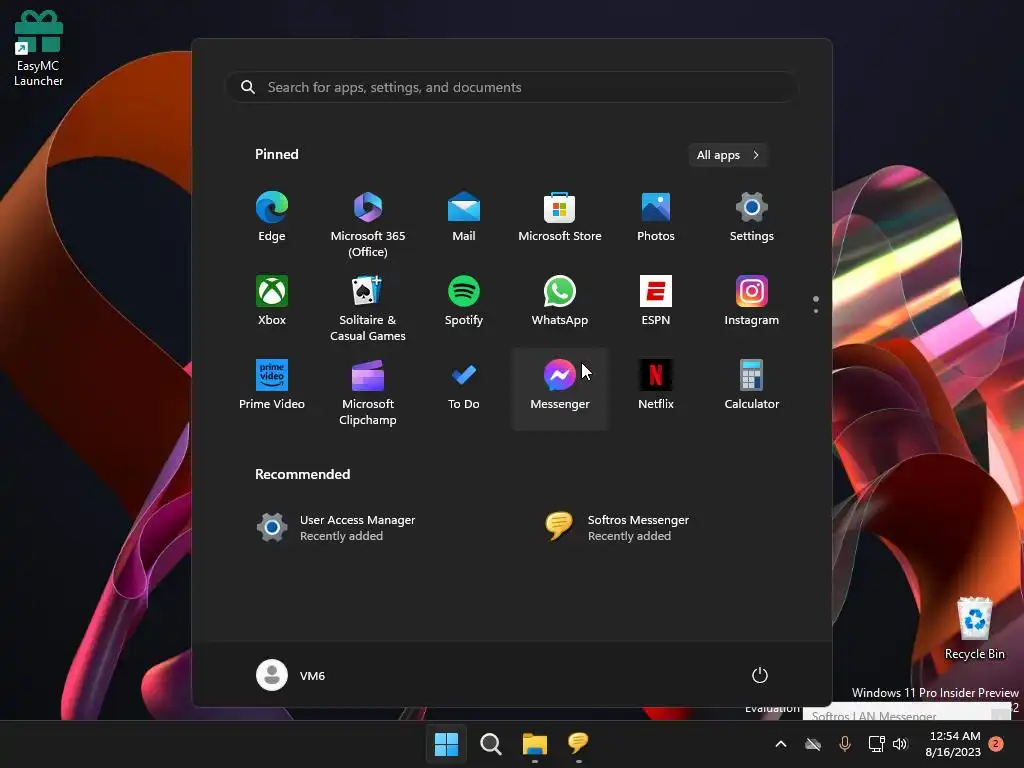Switch to Softros Messenger in taskbar
1024x768 pixels.
(578, 744)
